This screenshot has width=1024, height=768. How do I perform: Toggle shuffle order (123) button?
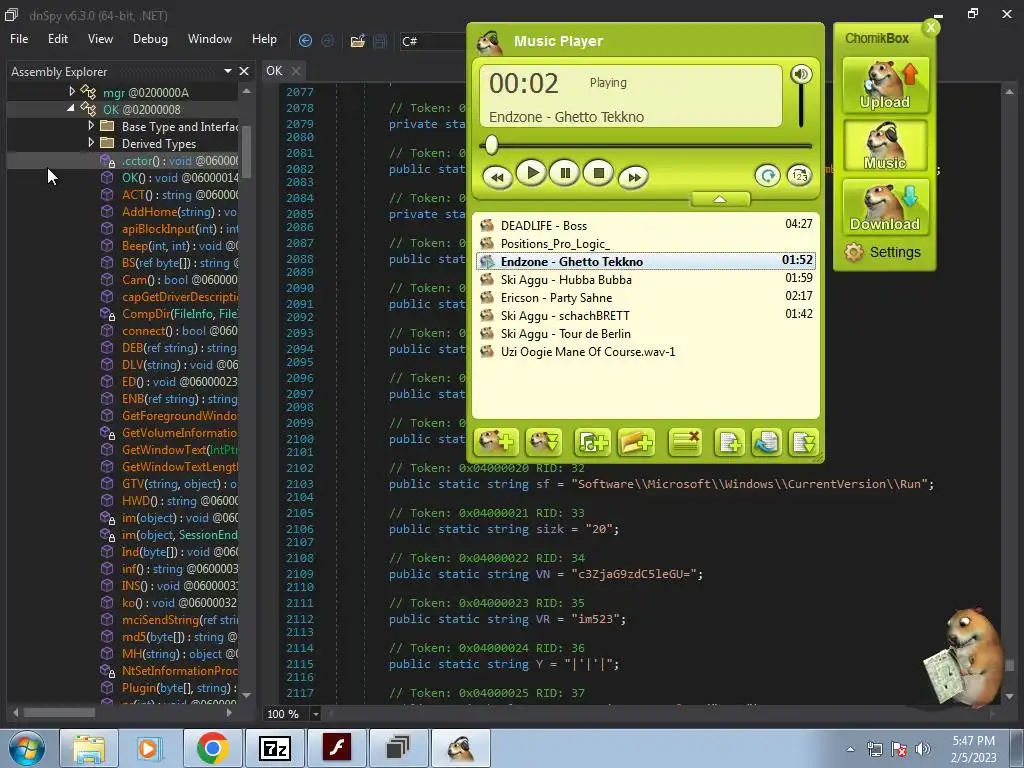799,175
